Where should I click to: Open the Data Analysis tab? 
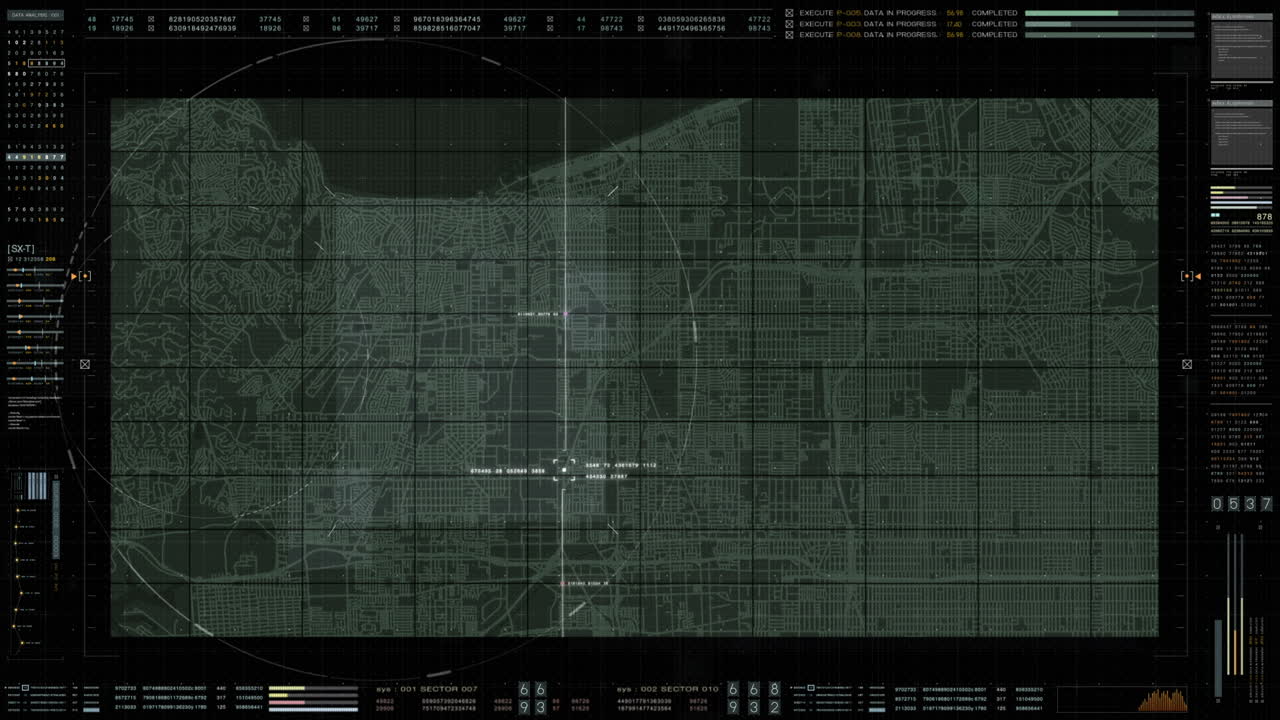[x=36, y=16]
